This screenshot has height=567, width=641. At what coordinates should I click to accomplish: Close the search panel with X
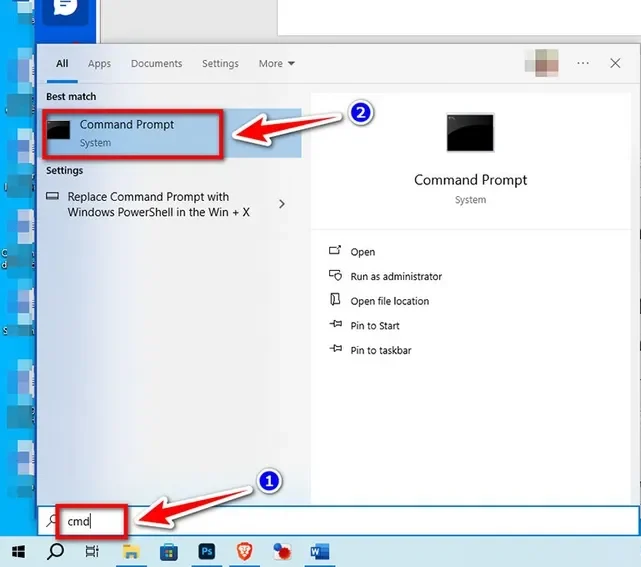coord(615,63)
